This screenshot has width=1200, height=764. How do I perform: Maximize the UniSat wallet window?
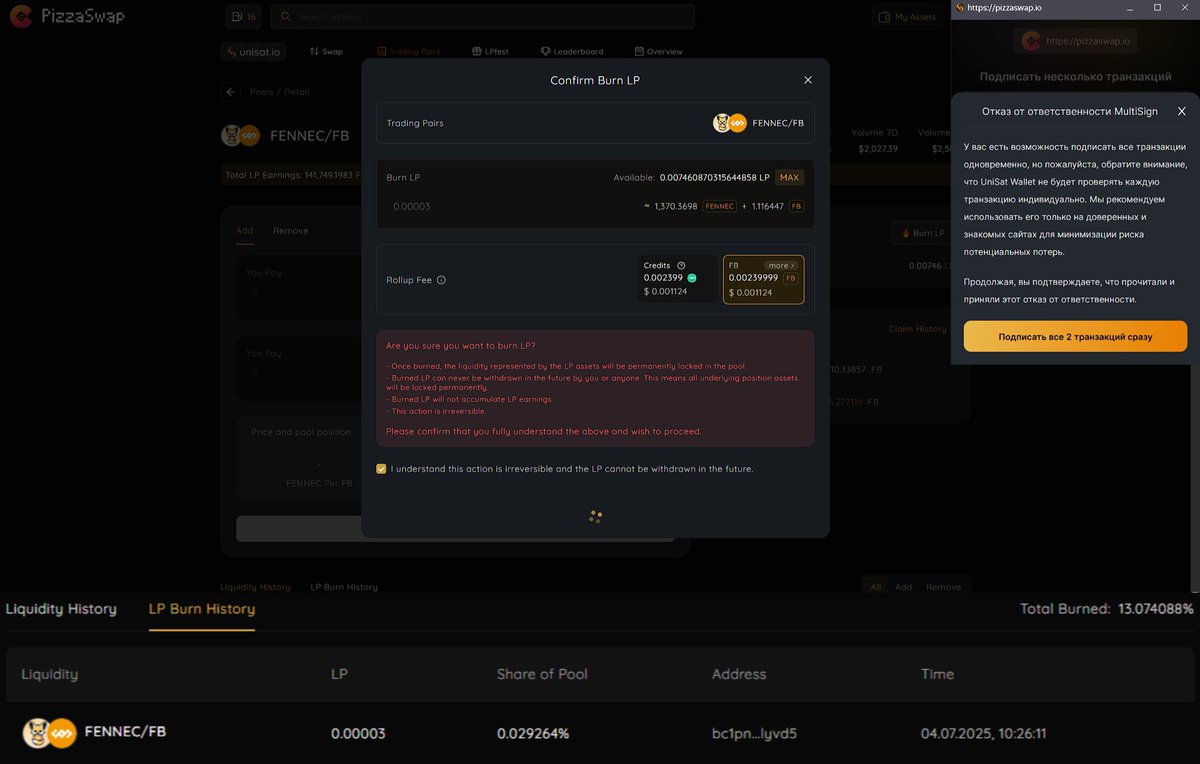1157,7
